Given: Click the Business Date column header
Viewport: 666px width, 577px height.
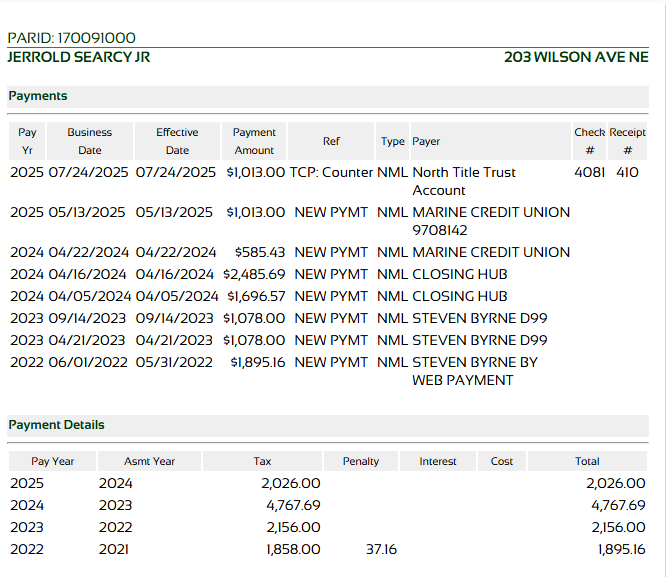Looking at the screenshot, I should click(89, 141).
